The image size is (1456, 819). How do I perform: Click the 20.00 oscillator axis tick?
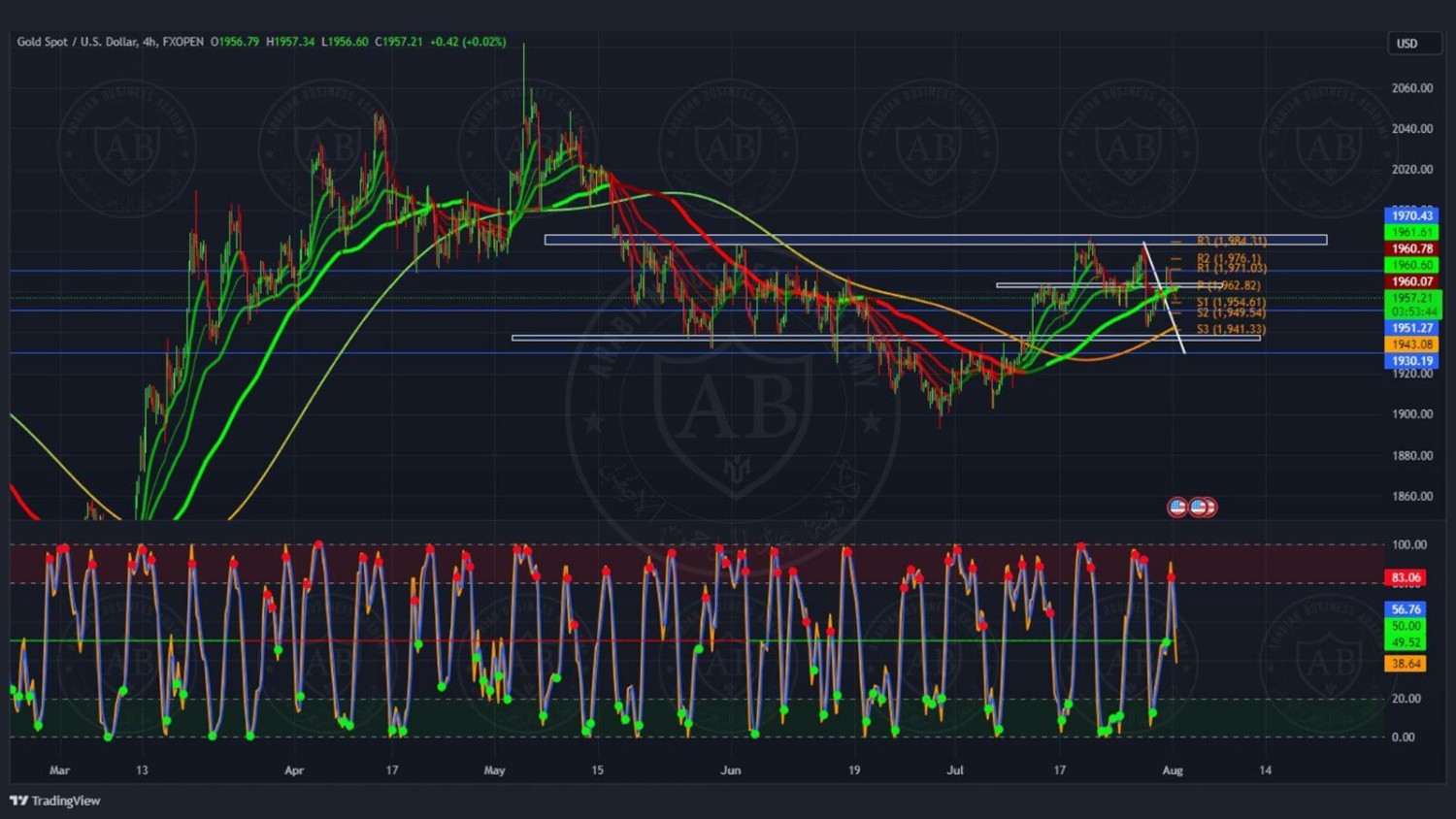(1406, 699)
